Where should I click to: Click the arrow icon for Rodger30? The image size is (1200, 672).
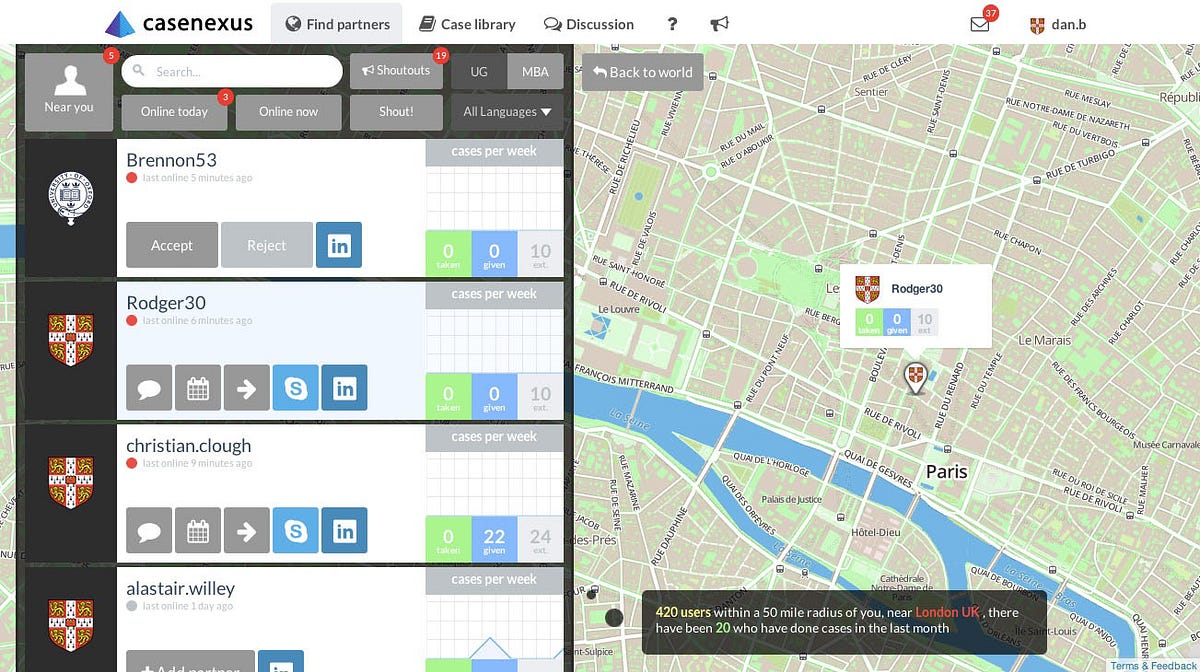(x=246, y=388)
